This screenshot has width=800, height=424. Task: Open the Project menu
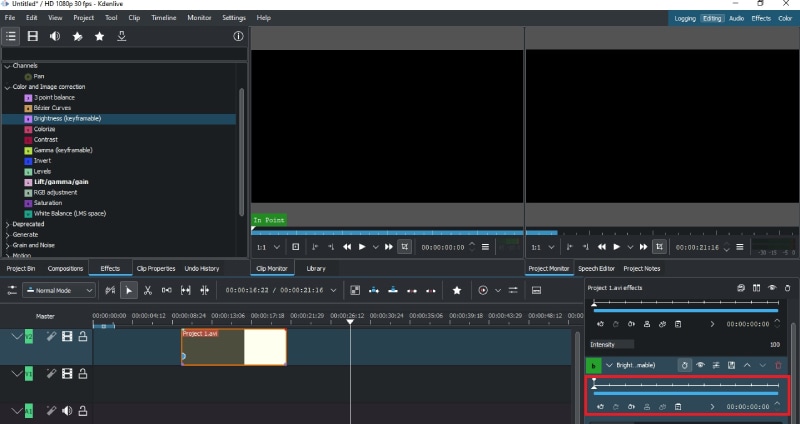pyautogui.click(x=83, y=17)
